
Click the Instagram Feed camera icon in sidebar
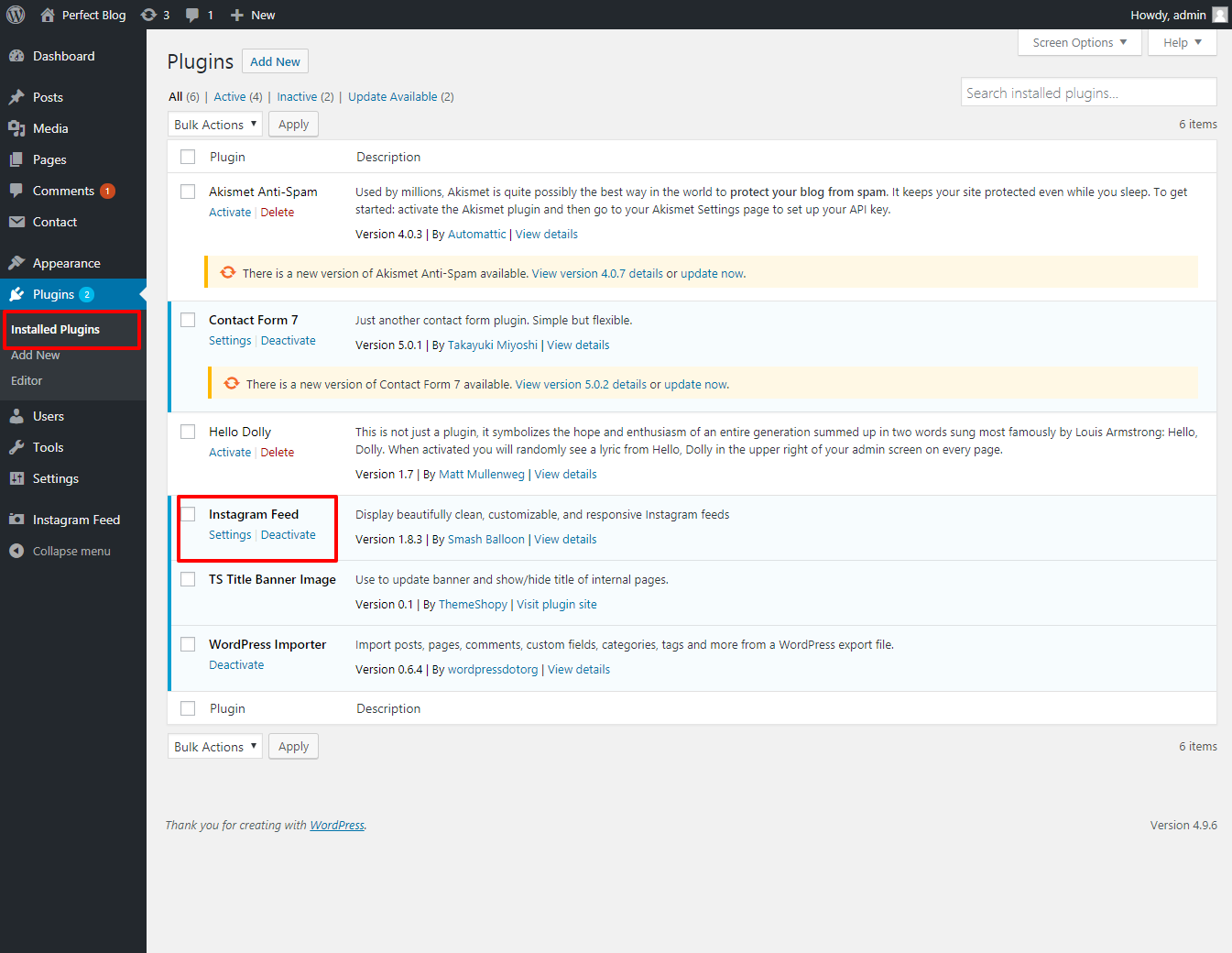tap(16, 520)
